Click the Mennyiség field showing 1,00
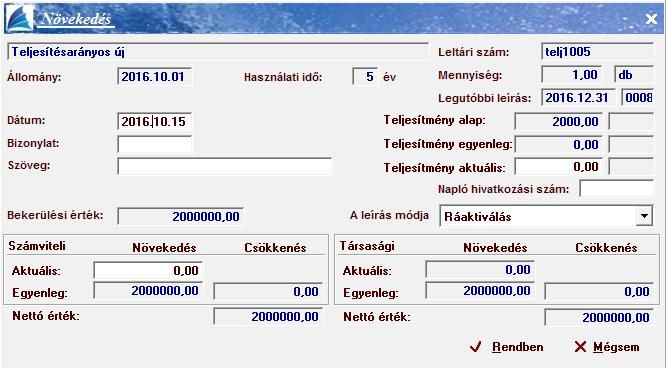Screen dimensions: 666x370 pos(571,75)
